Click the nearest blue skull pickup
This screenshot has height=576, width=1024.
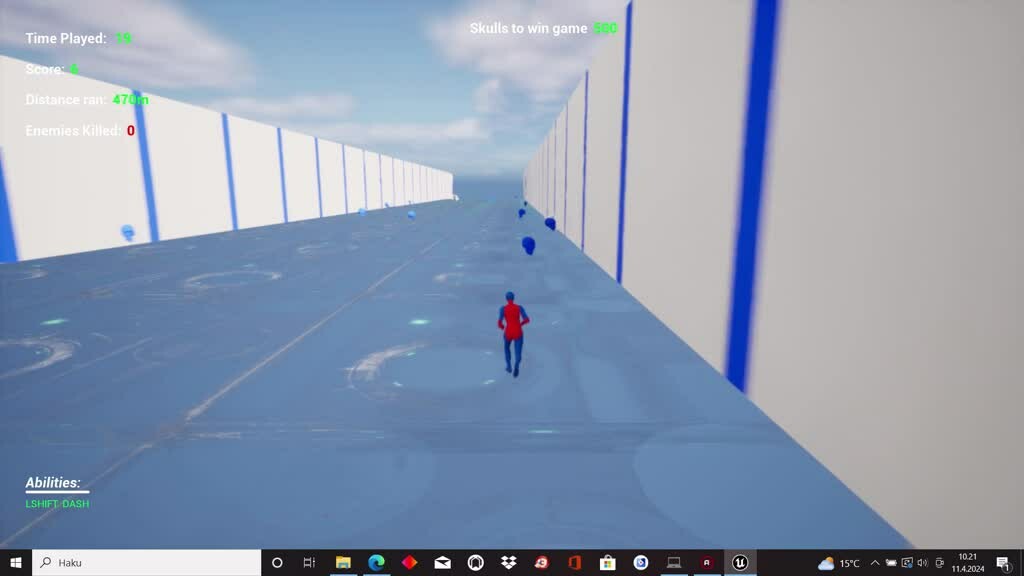[x=528, y=244]
